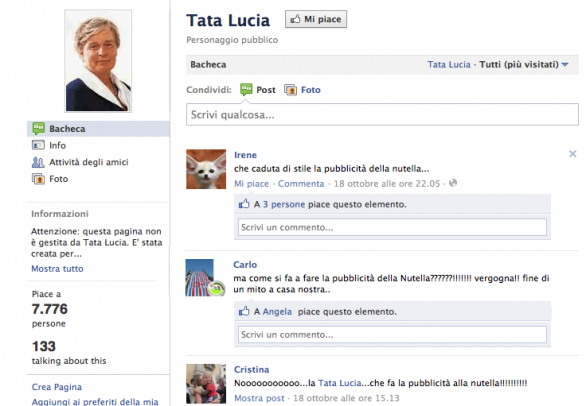Viewport: 586px width, 406px height.
Task: Open the 18 ottobre alle ore 15.13 timestamp
Action: [346, 399]
